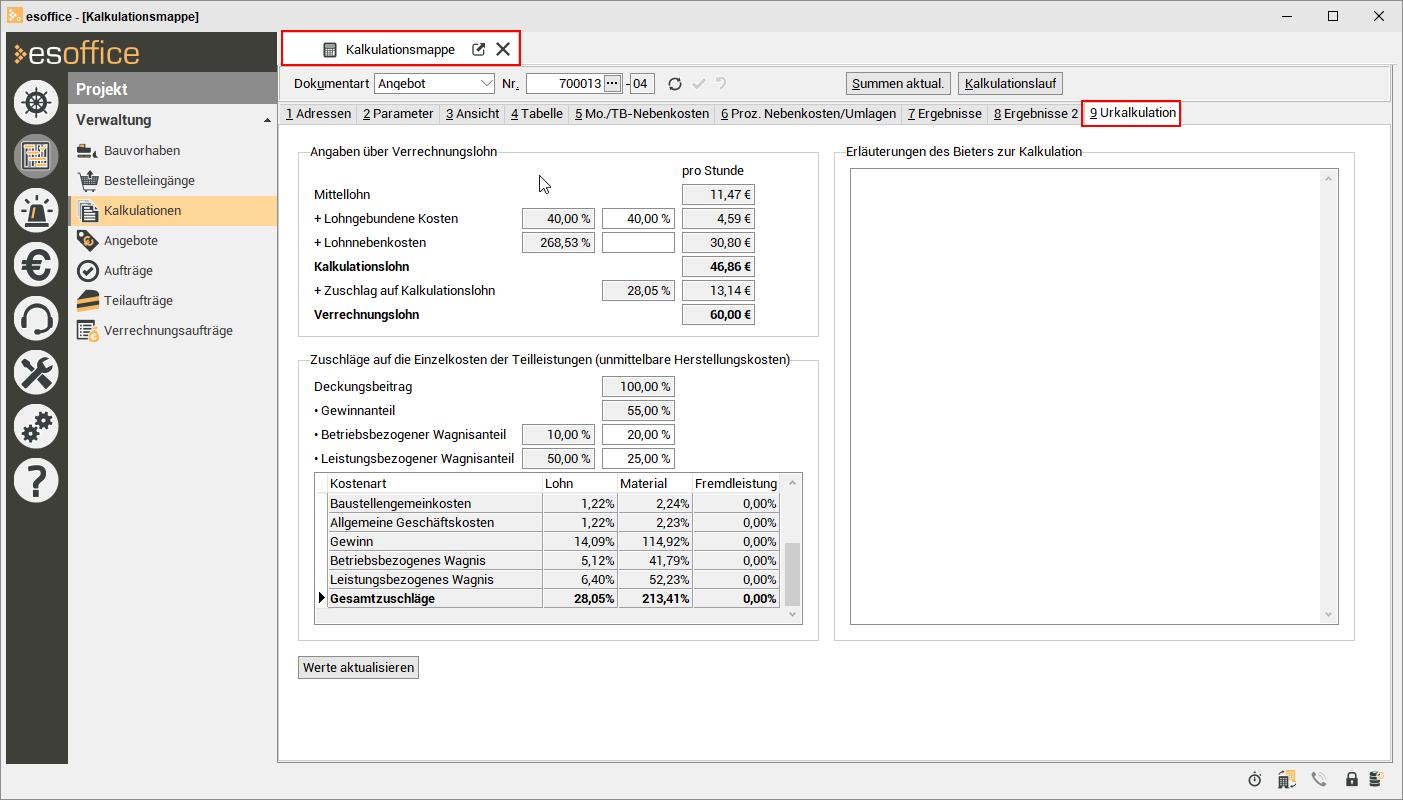The image size is (1403, 800).
Task: Click the Kalkulationslauf button
Action: (1010, 83)
